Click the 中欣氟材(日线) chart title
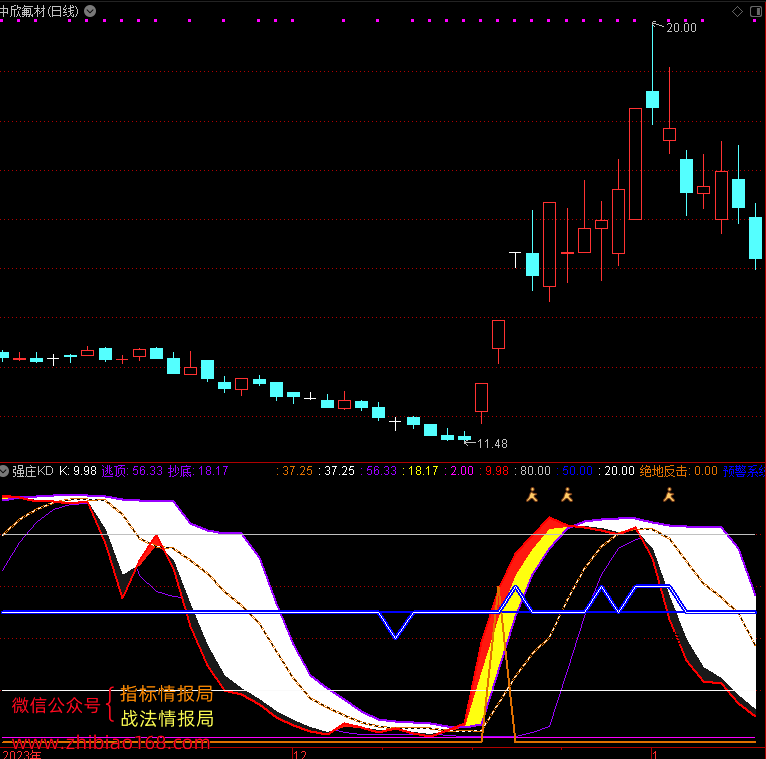This screenshot has height=759, width=766. point(39,11)
